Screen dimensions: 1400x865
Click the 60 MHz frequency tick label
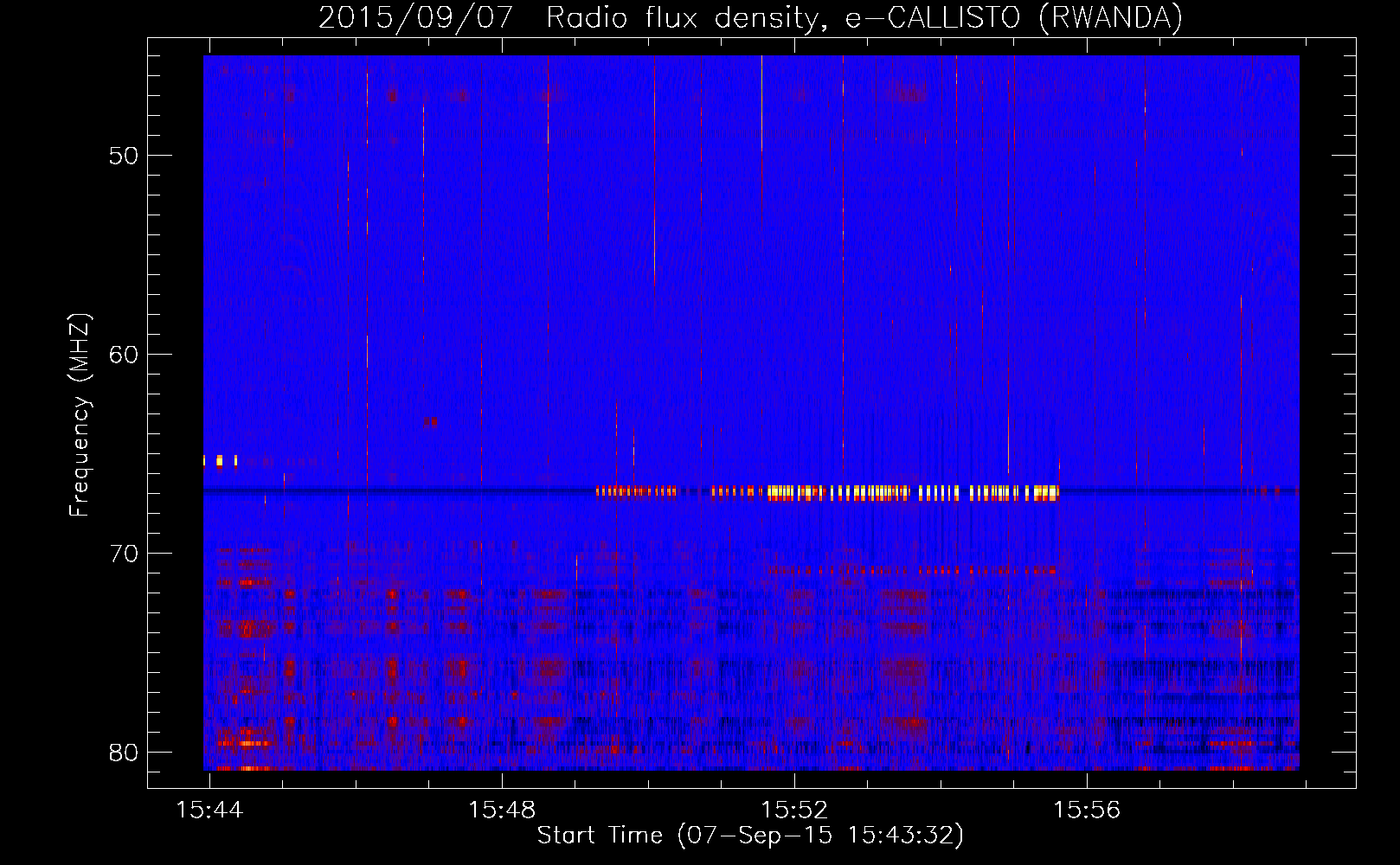pos(124,355)
